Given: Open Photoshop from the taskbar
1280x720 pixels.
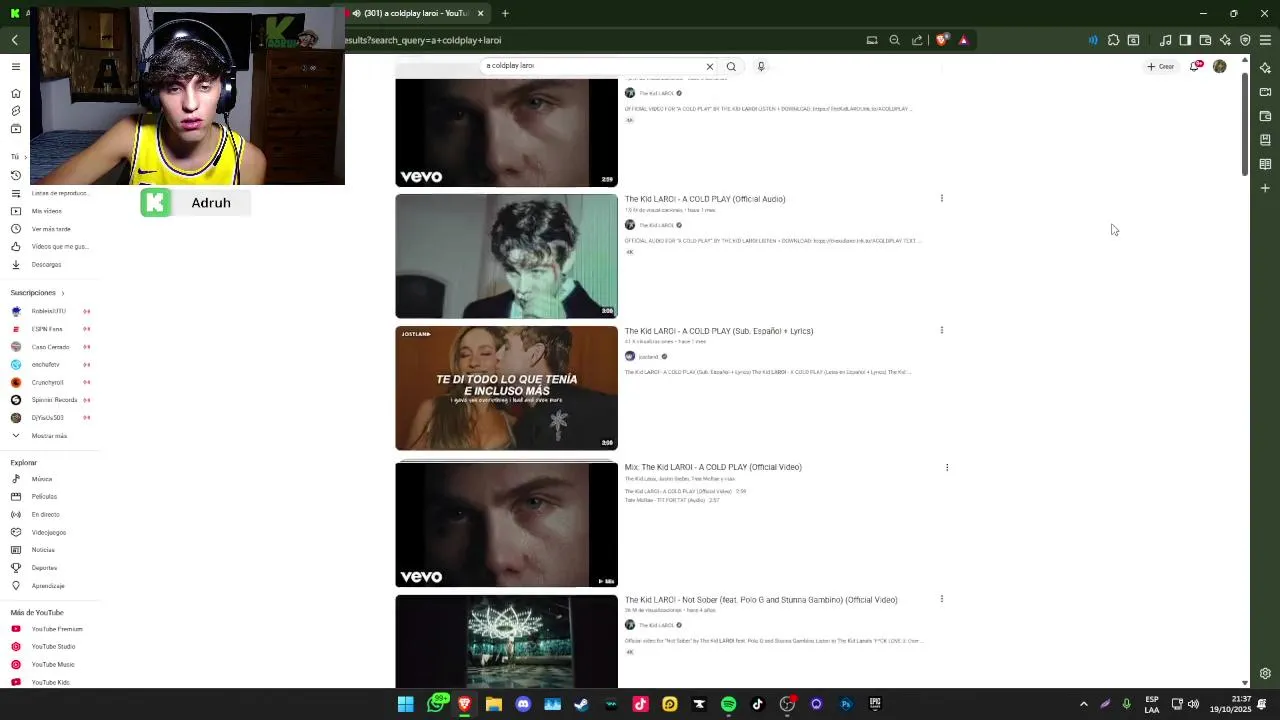Looking at the screenshot, I should (x=846, y=704).
